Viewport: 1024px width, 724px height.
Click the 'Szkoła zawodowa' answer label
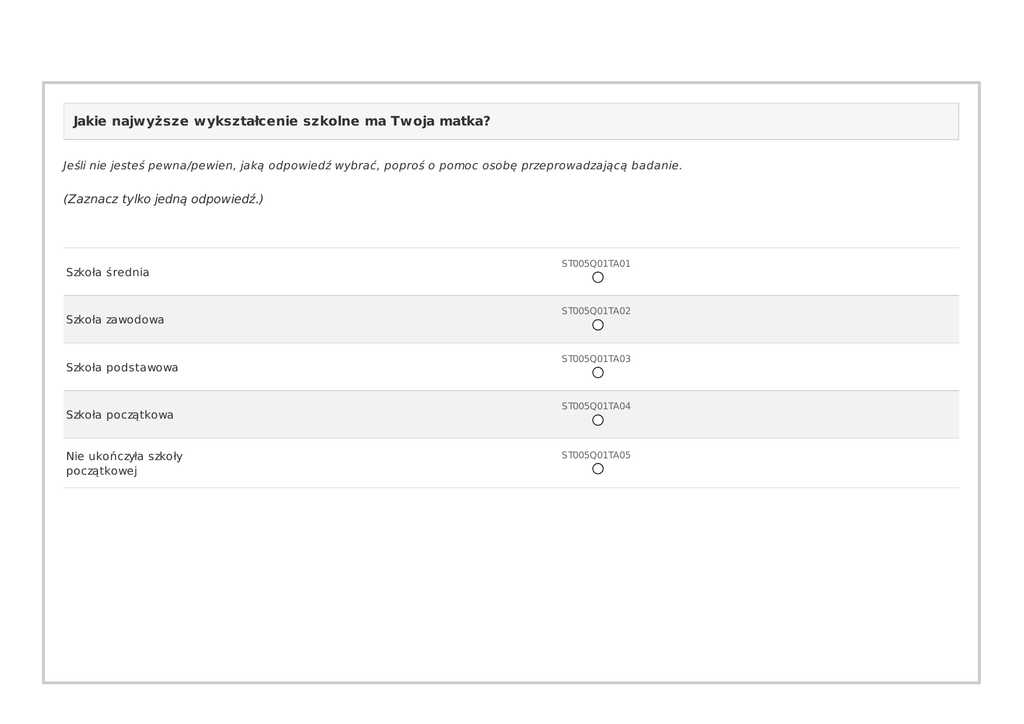(x=115, y=320)
